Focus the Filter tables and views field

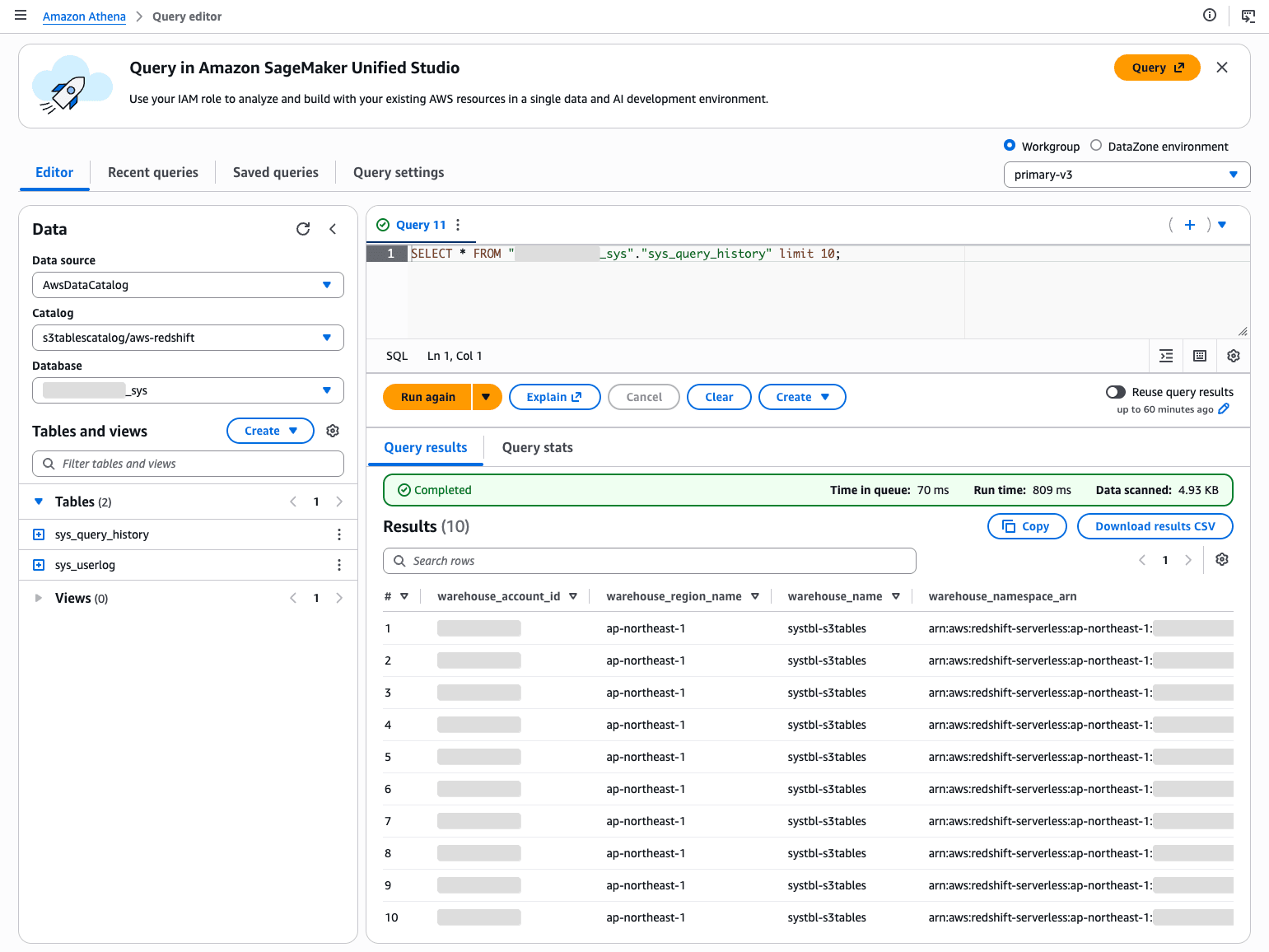click(x=188, y=464)
